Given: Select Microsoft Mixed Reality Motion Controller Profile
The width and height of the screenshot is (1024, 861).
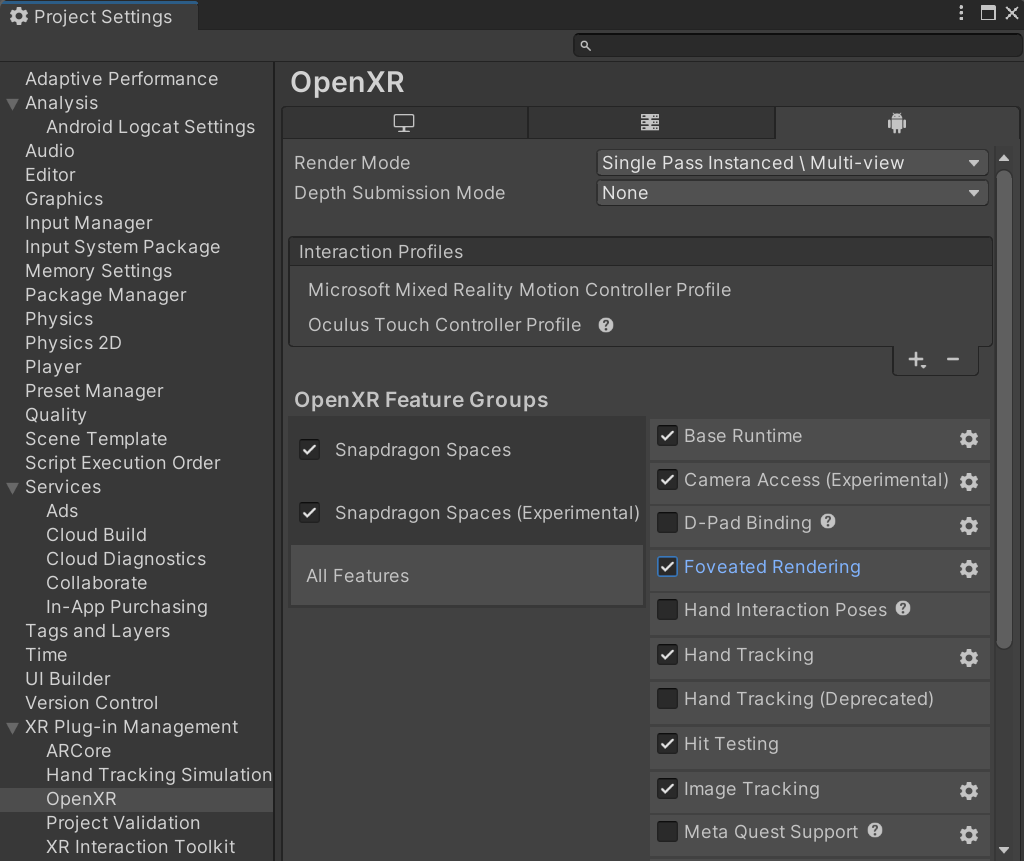Looking at the screenshot, I should click(x=519, y=289).
